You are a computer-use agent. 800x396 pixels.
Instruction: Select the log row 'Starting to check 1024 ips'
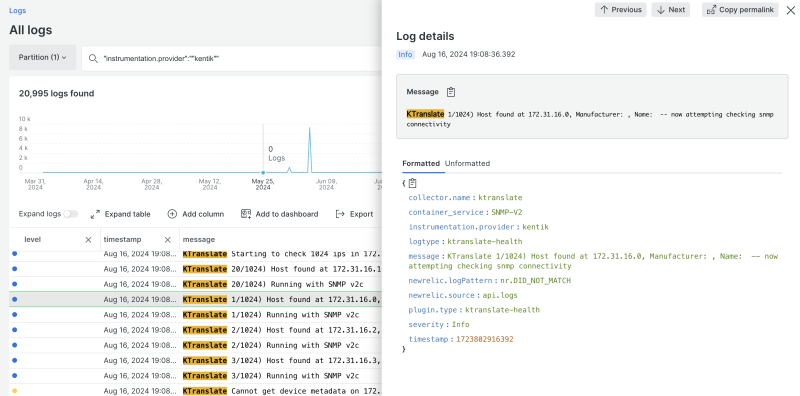[195, 254]
